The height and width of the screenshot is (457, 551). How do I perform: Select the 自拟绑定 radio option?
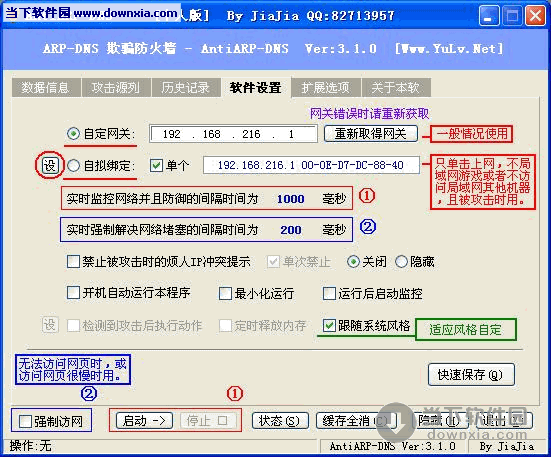[73, 165]
